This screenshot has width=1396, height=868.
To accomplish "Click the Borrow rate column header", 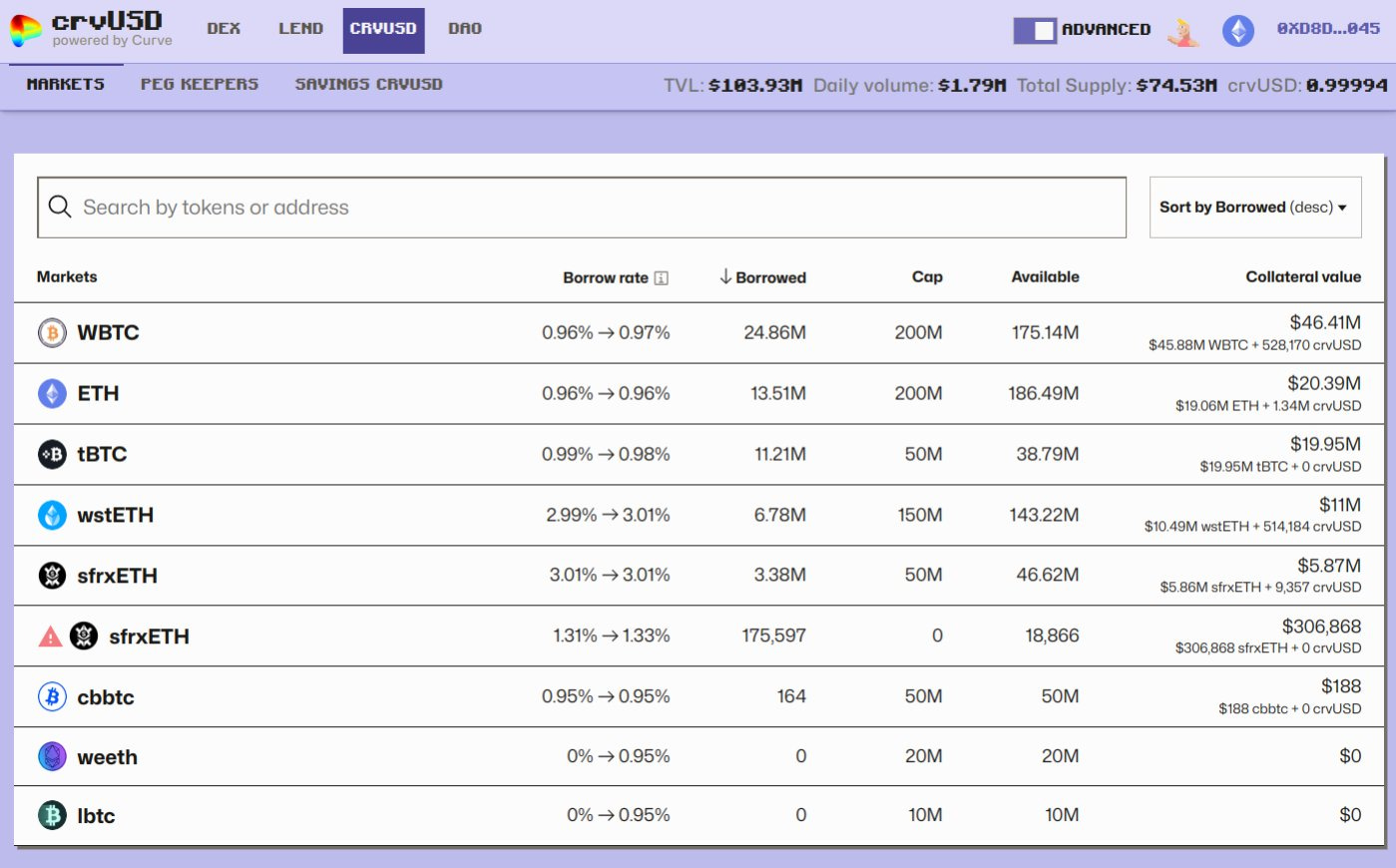I will (606, 278).
